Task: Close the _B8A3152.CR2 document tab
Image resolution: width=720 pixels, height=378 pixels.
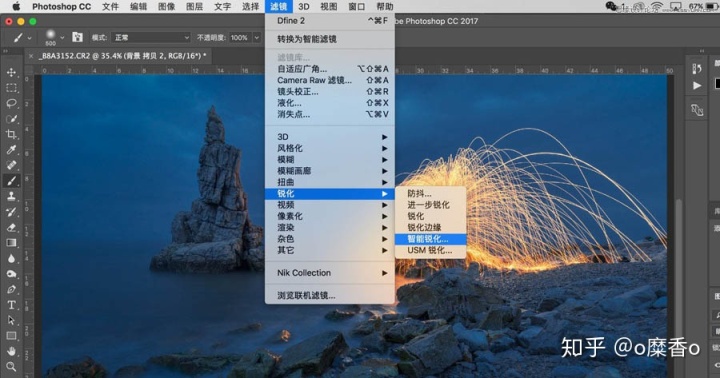Action: pyautogui.click(x=31, y=56)
